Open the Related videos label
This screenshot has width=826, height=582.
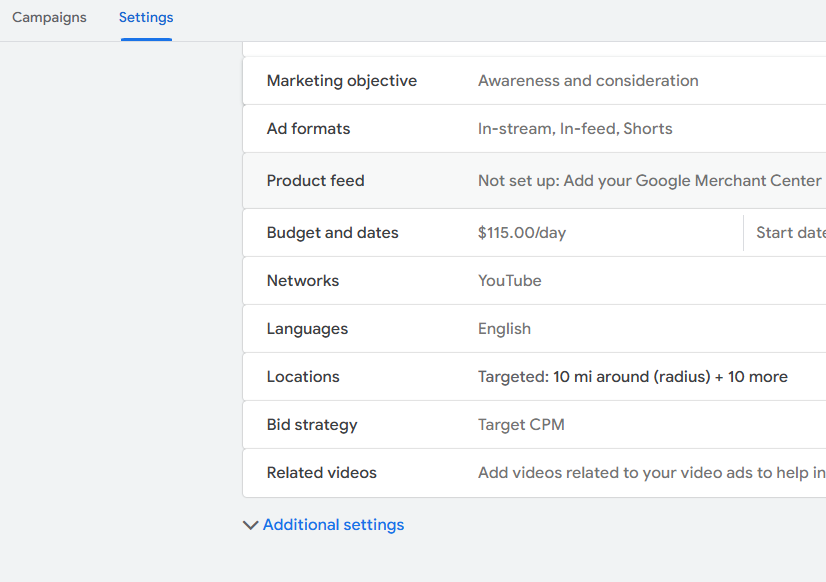pos(321,473)
